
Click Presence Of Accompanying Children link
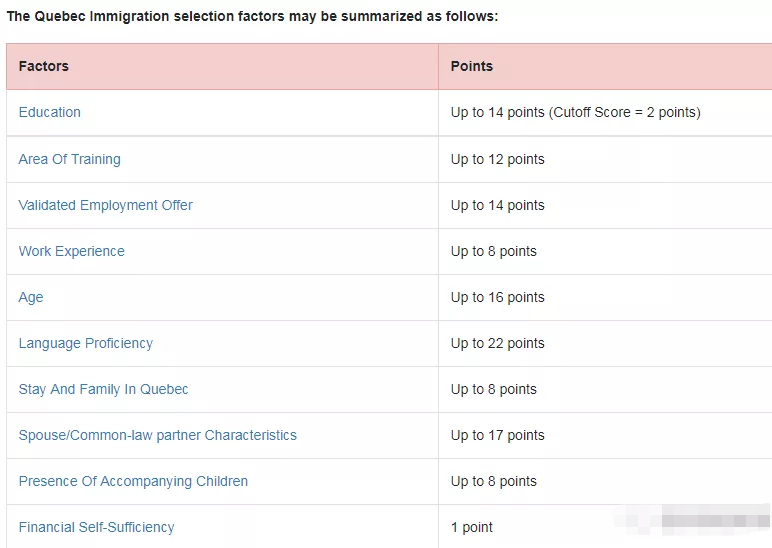click(133, 481)
